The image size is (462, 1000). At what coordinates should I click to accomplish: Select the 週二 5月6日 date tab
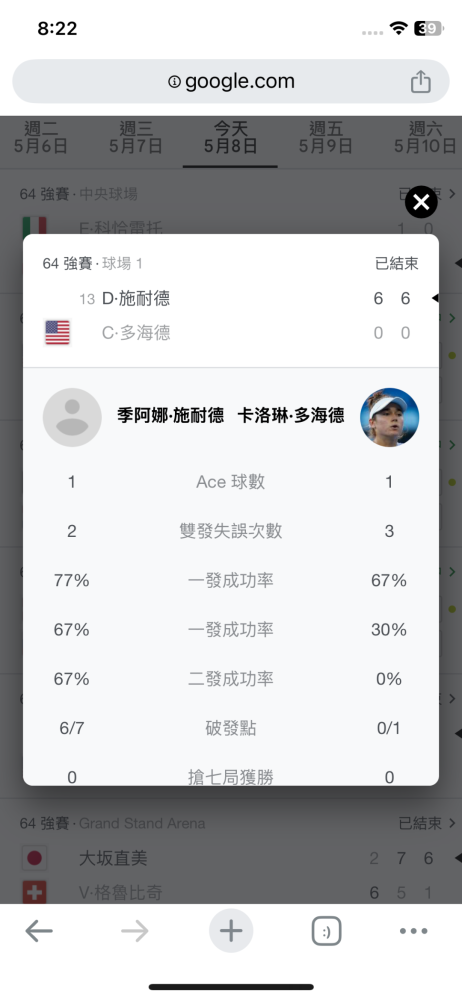point(41,138)
